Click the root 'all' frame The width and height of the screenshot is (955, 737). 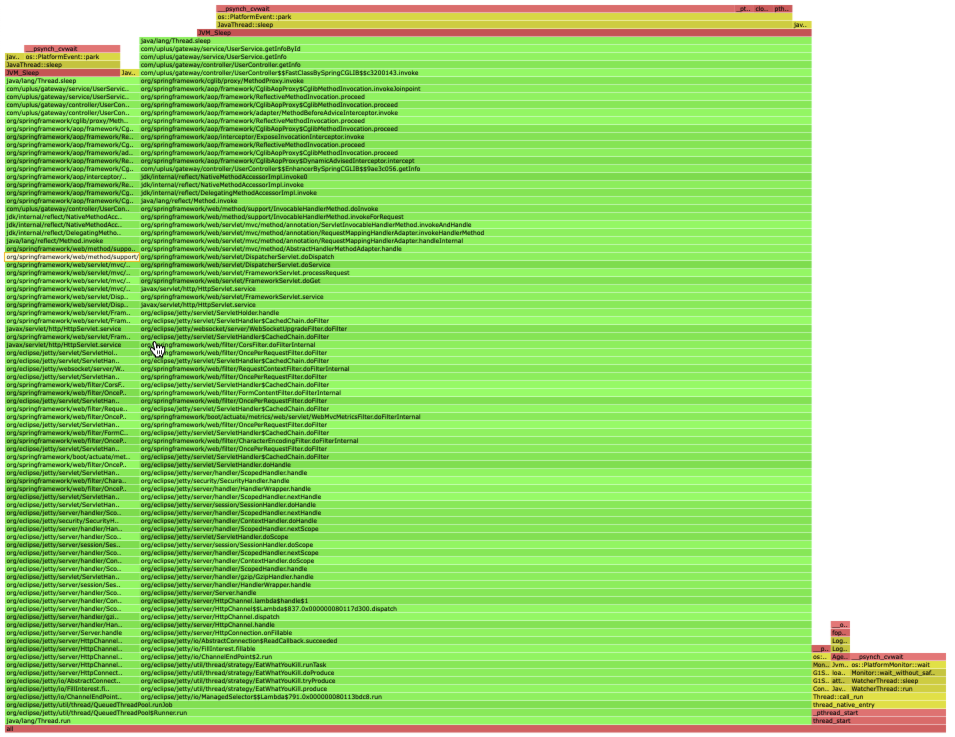pos(475,729)
